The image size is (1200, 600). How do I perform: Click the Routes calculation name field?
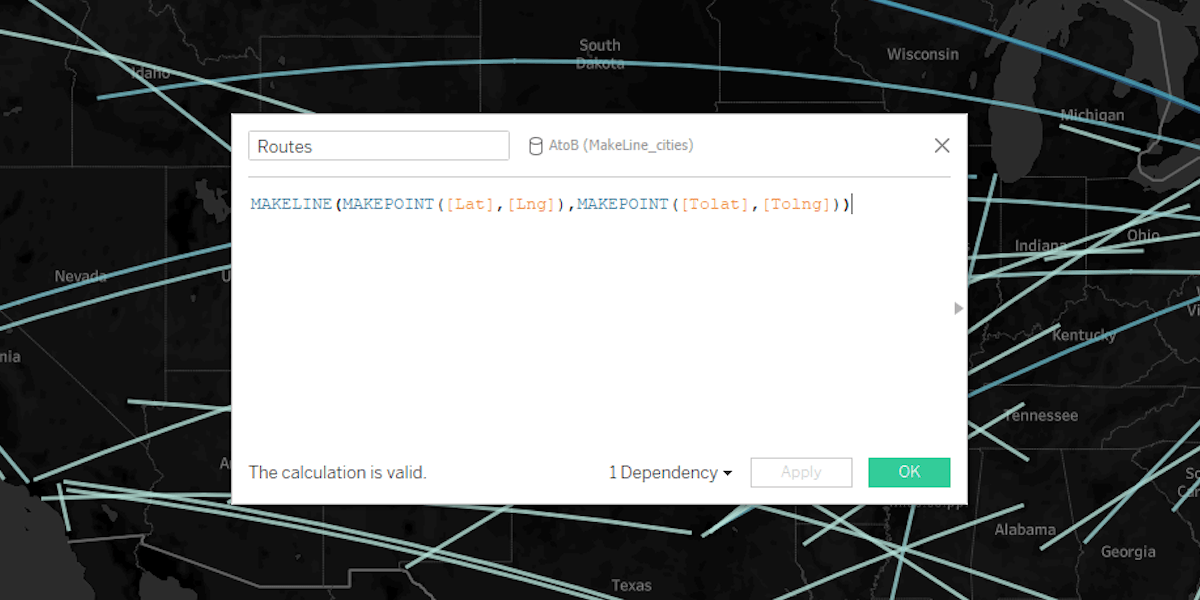(x=379, y=146)
